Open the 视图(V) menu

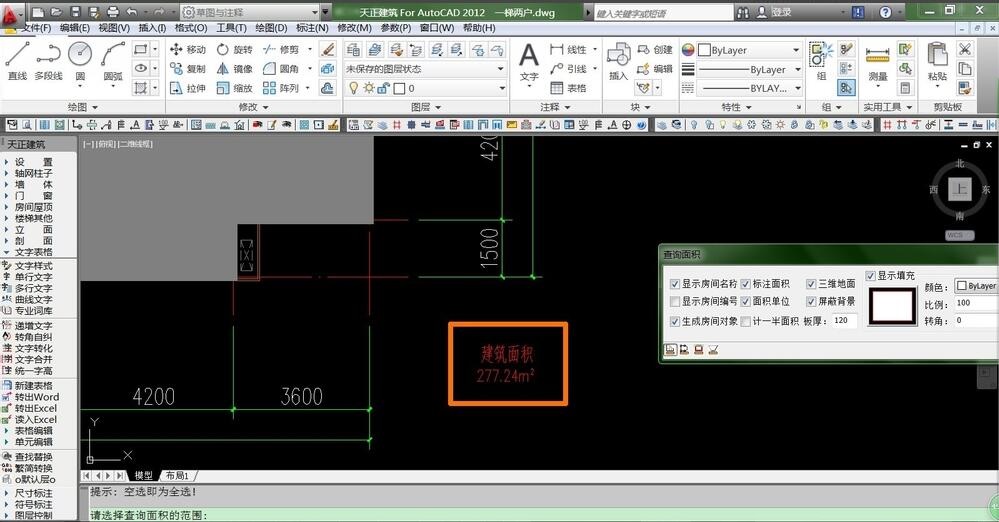pyautogui.click(x=113, y=28)
